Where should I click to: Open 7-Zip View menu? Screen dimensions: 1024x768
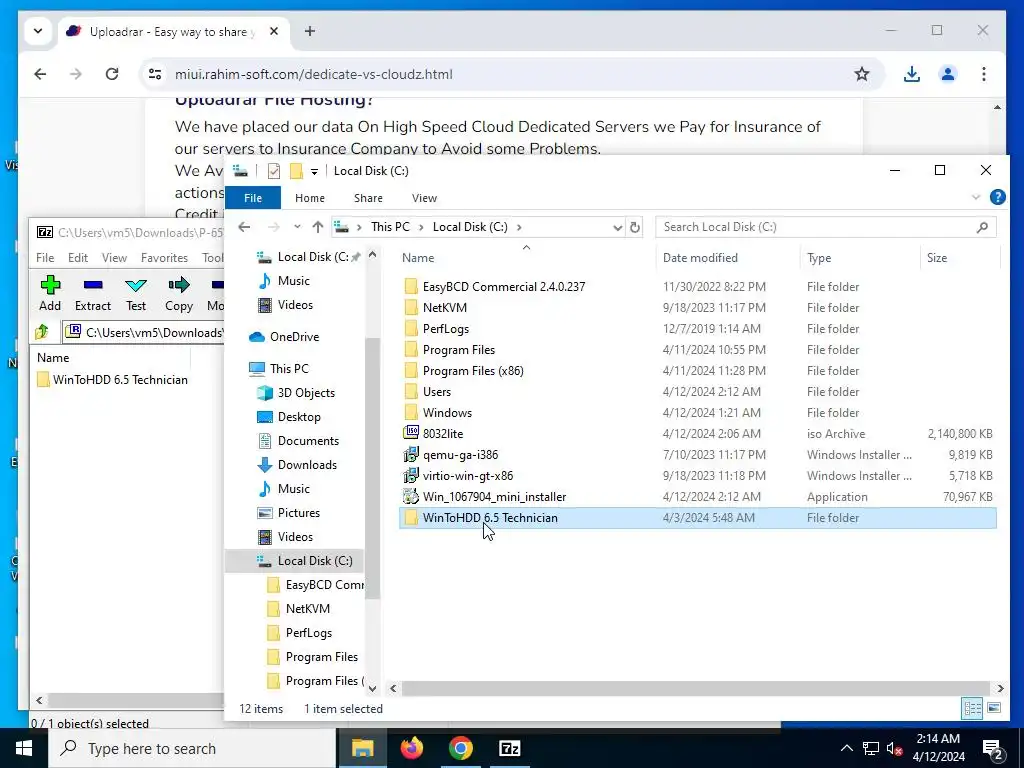click(114, 258)
